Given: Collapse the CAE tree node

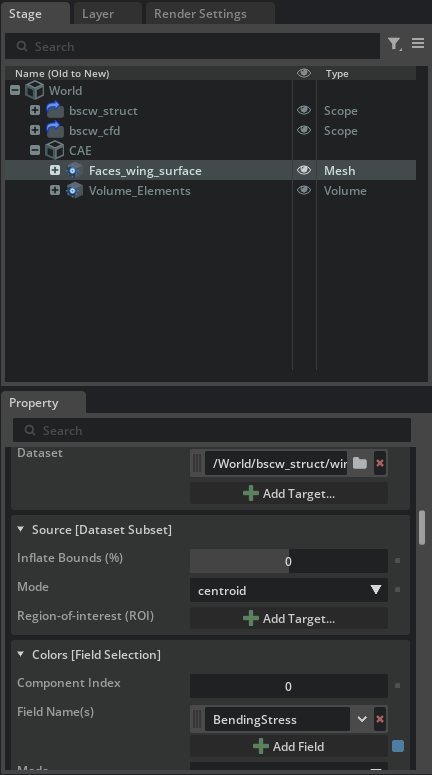Looking at the screenshot, I should [x=35, y=150].
